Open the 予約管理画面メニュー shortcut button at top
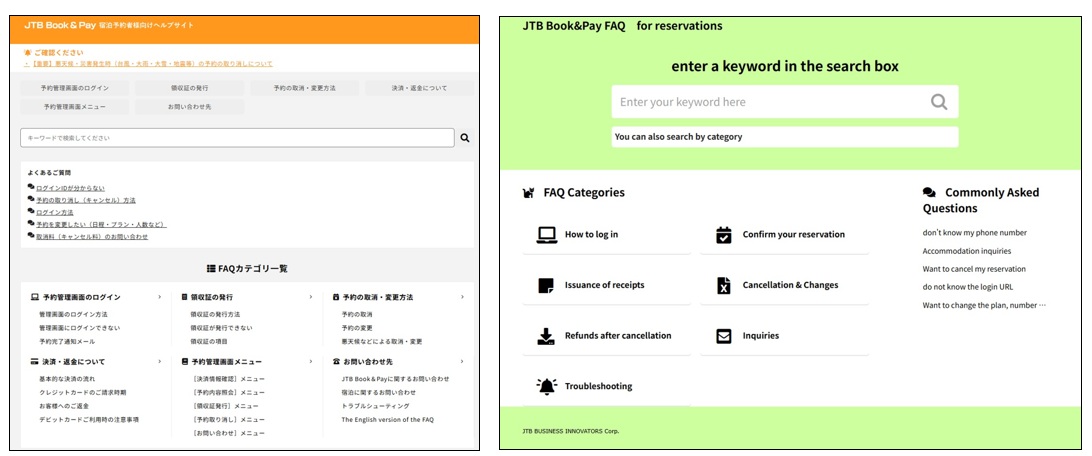Viewport: 1092px width, 456px height. pos(75,107)
